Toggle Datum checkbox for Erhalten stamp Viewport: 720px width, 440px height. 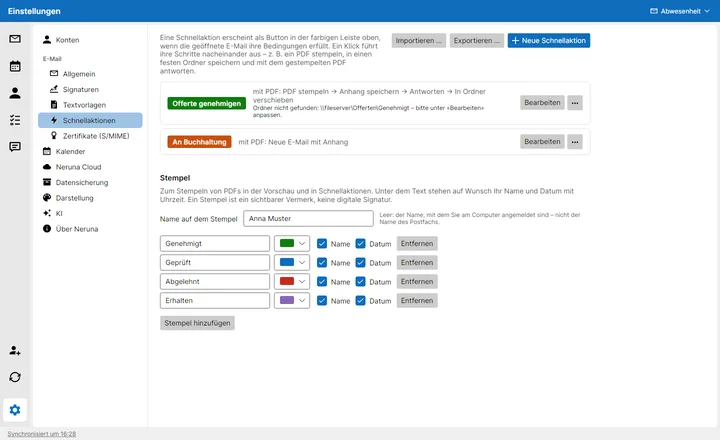[x=360, y=300]
